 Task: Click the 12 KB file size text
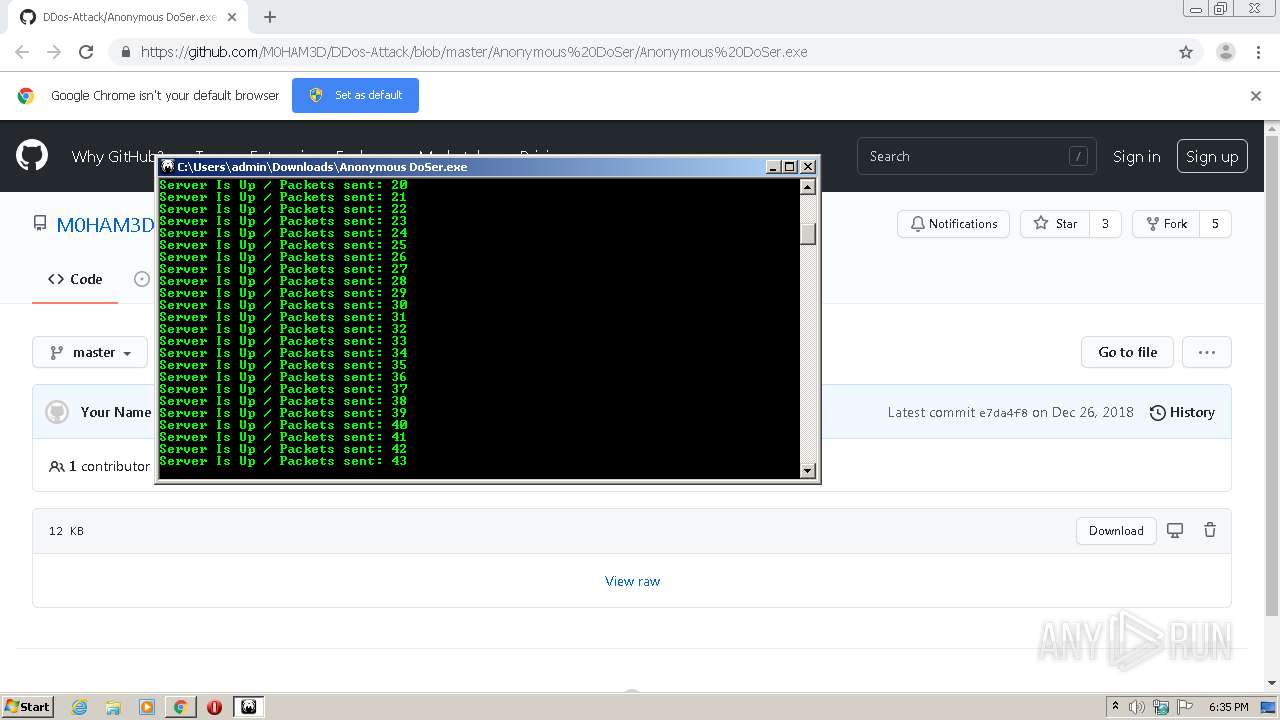coord(66,531)
